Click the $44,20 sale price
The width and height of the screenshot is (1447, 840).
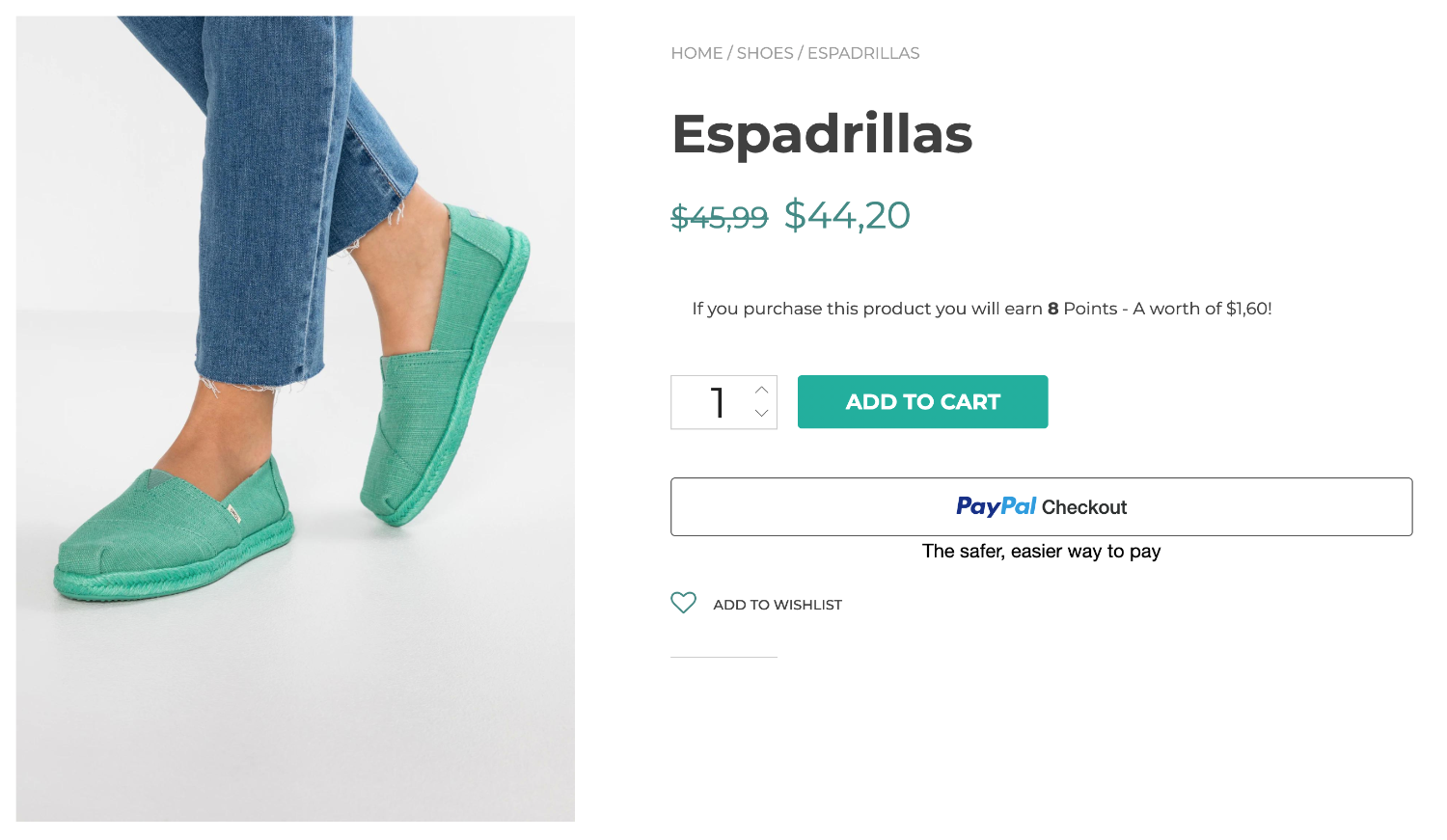pos(847,215)
